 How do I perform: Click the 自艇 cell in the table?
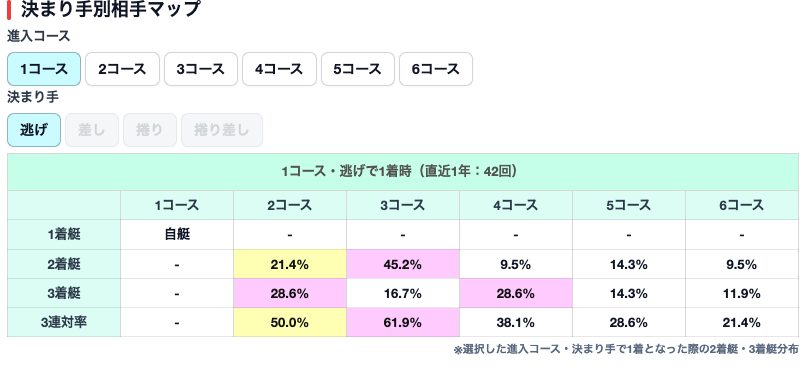[x=177, y=235]
